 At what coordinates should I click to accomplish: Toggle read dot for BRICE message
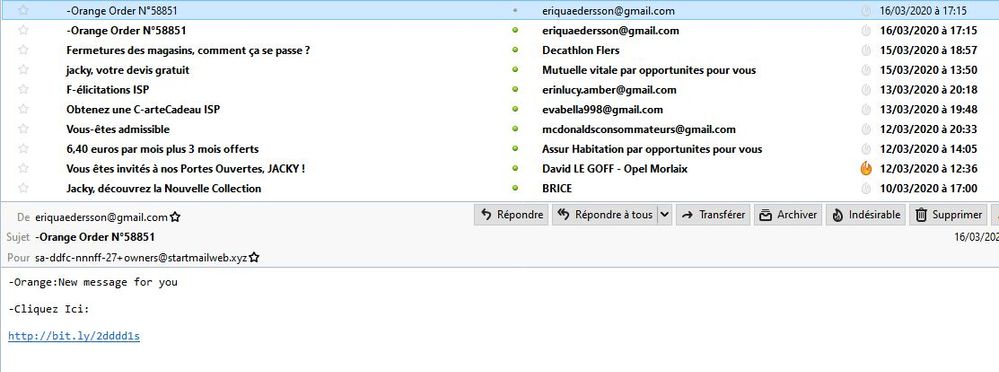click(515, 189)
